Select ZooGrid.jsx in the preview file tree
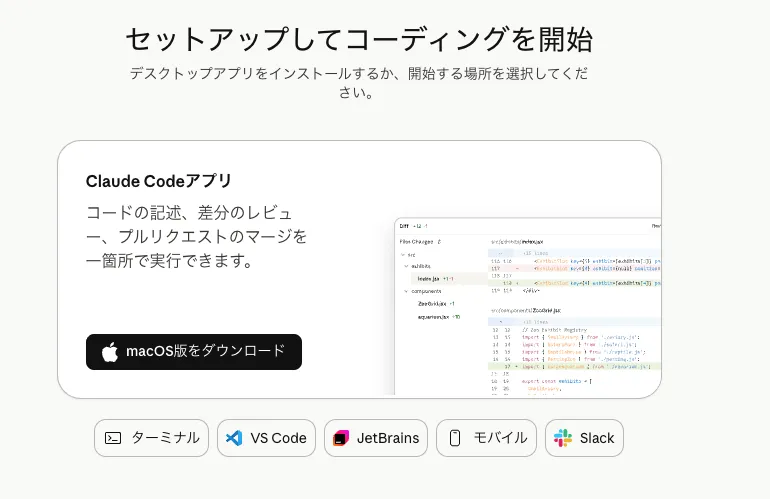The image size is (770, 499). (432, 304)
